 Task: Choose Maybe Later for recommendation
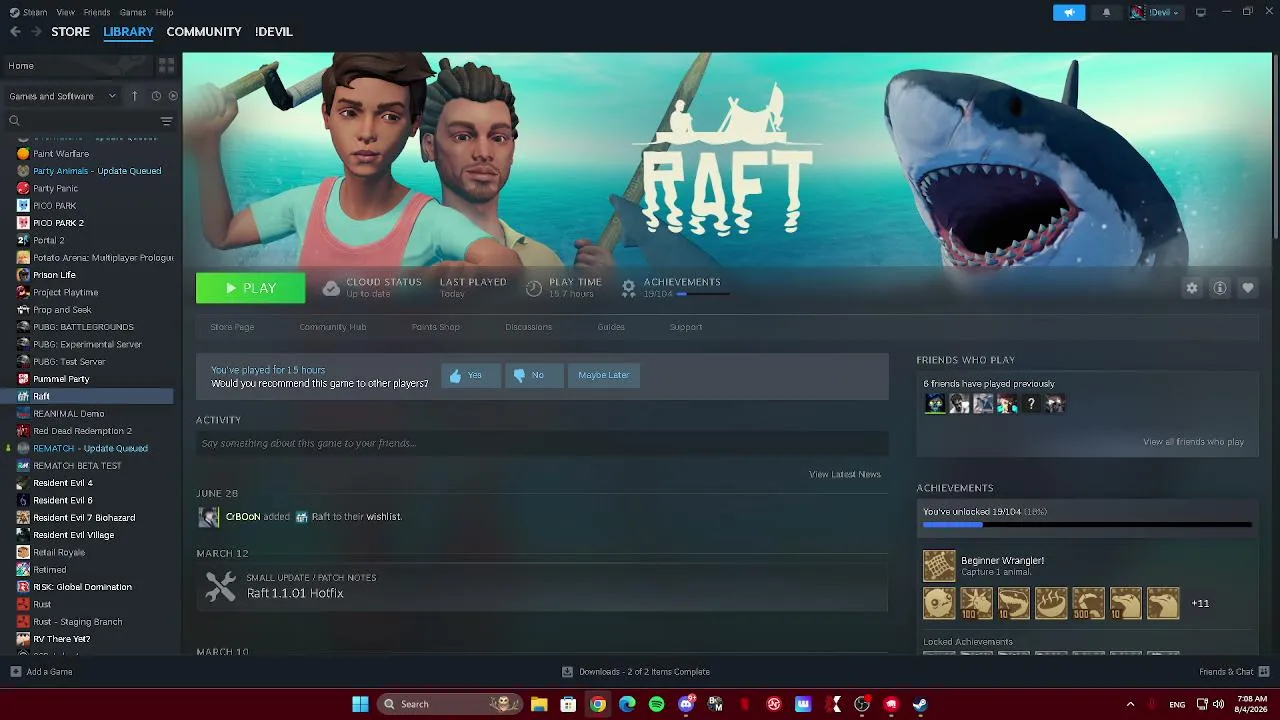604,375
